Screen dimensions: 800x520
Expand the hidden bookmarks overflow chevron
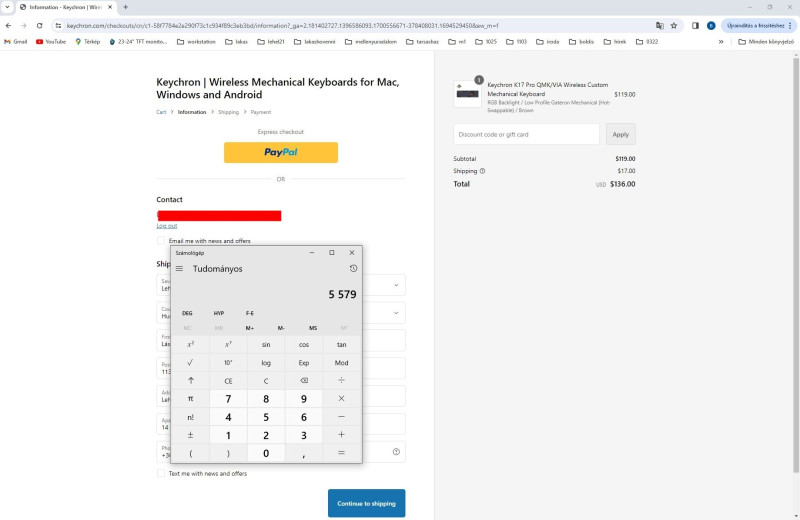721,41
